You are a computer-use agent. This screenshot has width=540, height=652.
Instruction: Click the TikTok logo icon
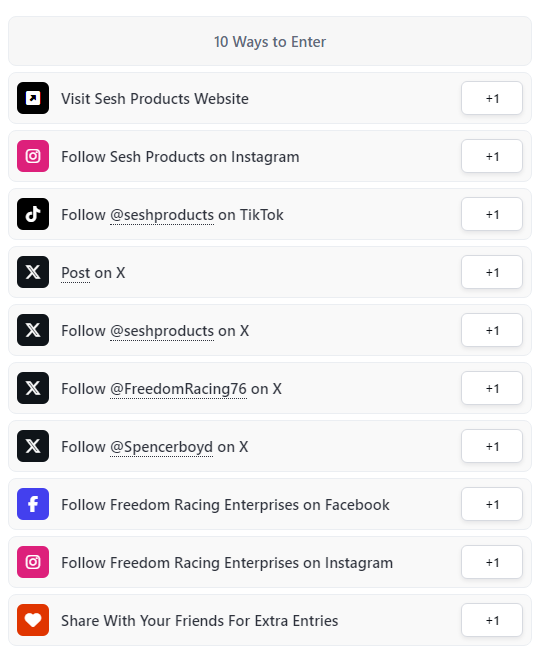point(33,214)
